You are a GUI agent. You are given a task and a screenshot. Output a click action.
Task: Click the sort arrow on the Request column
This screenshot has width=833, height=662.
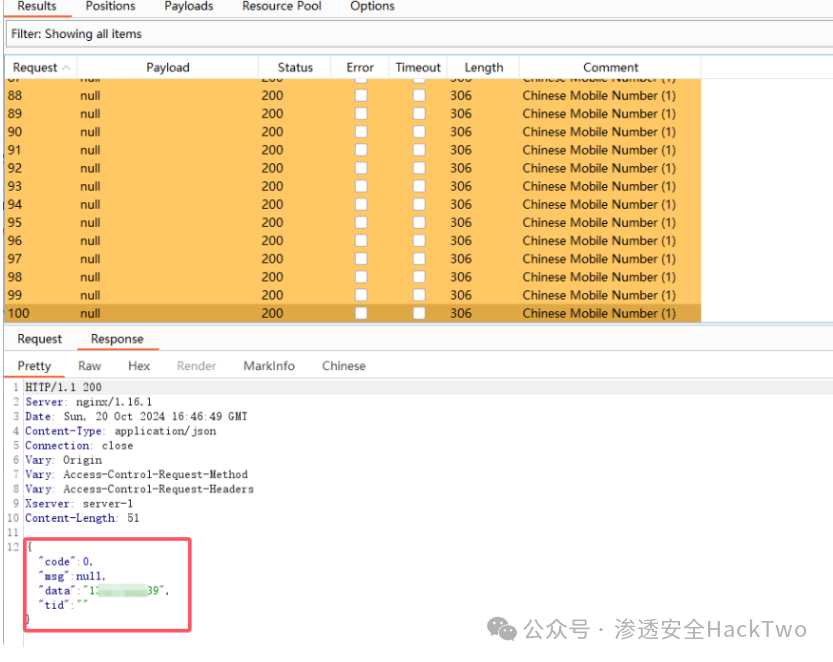66,68
